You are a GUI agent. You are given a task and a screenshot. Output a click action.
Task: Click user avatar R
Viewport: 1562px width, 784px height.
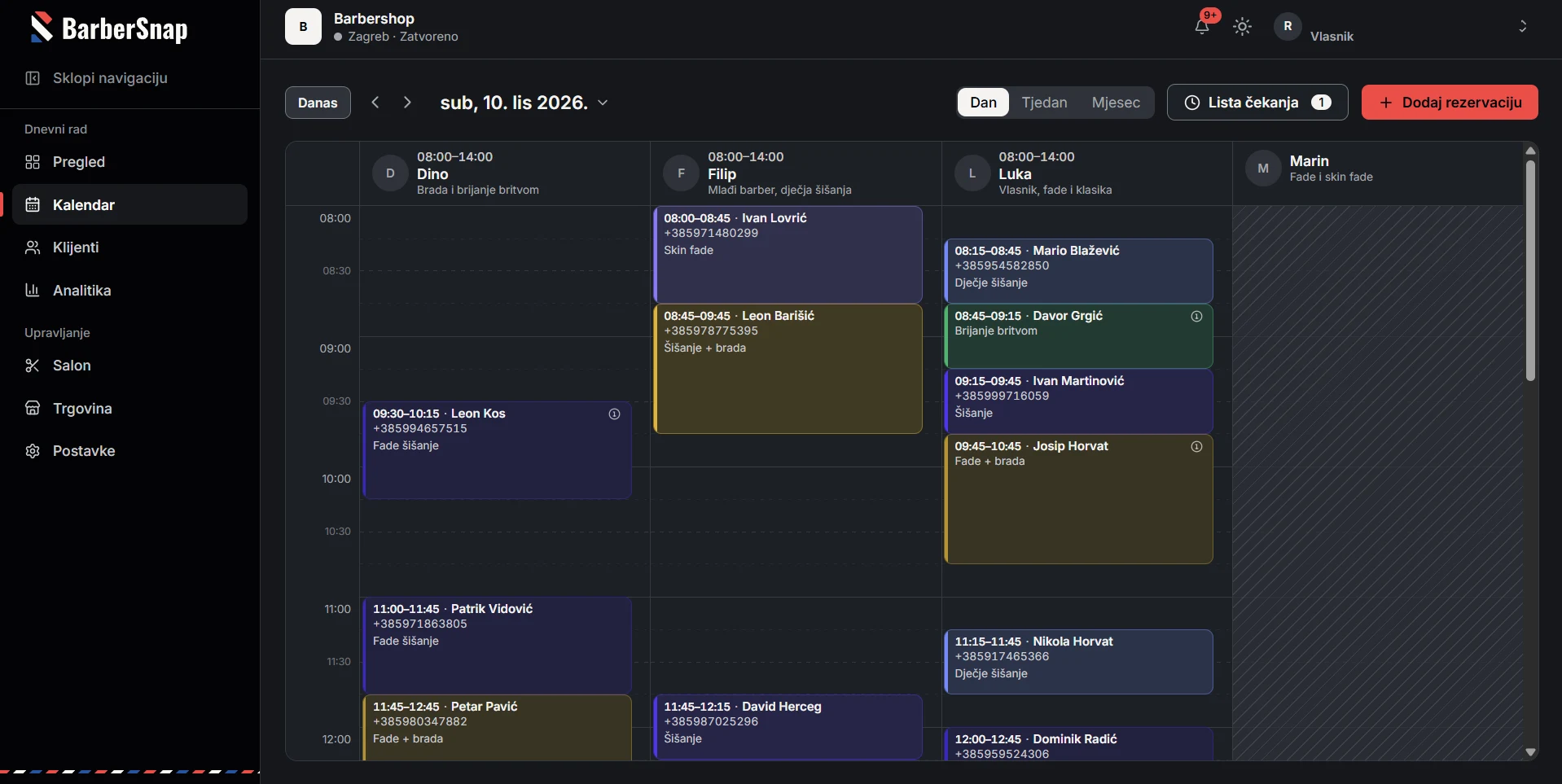point(1288,26)
